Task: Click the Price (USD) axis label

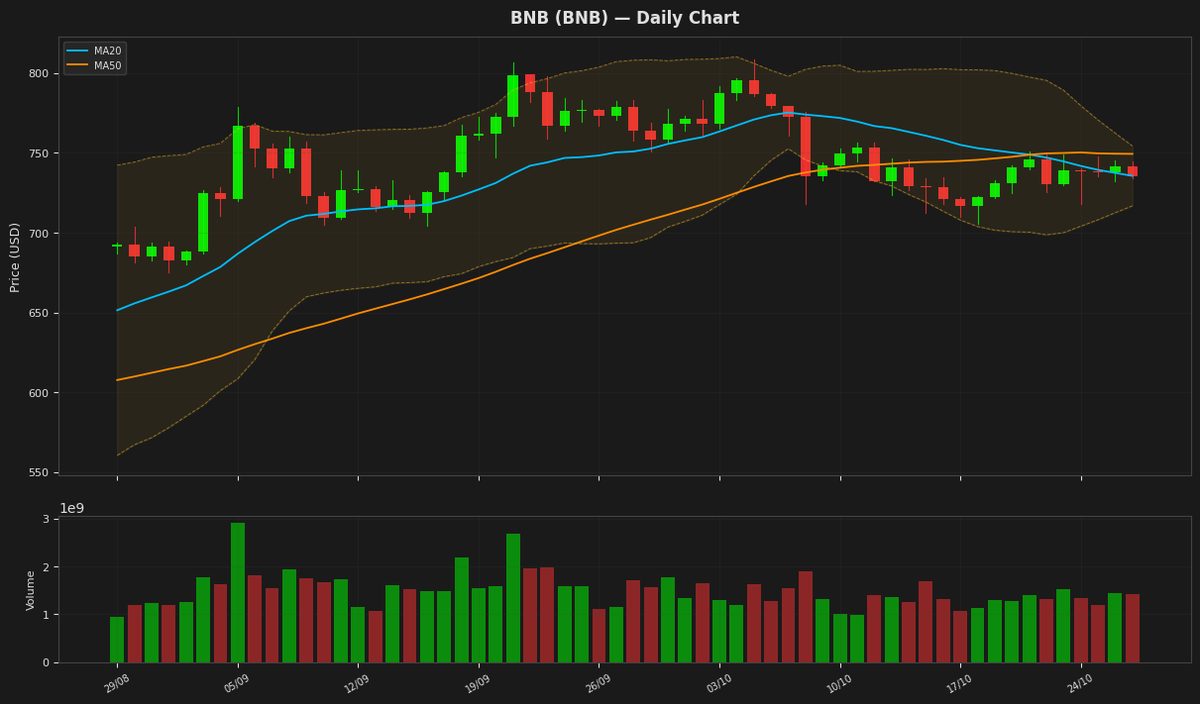Action: tap(15, 256)
